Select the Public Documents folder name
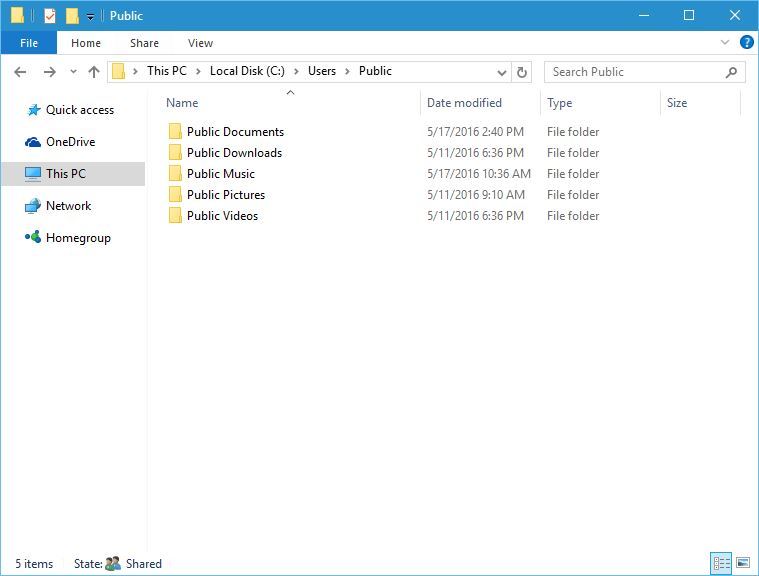 235,132
